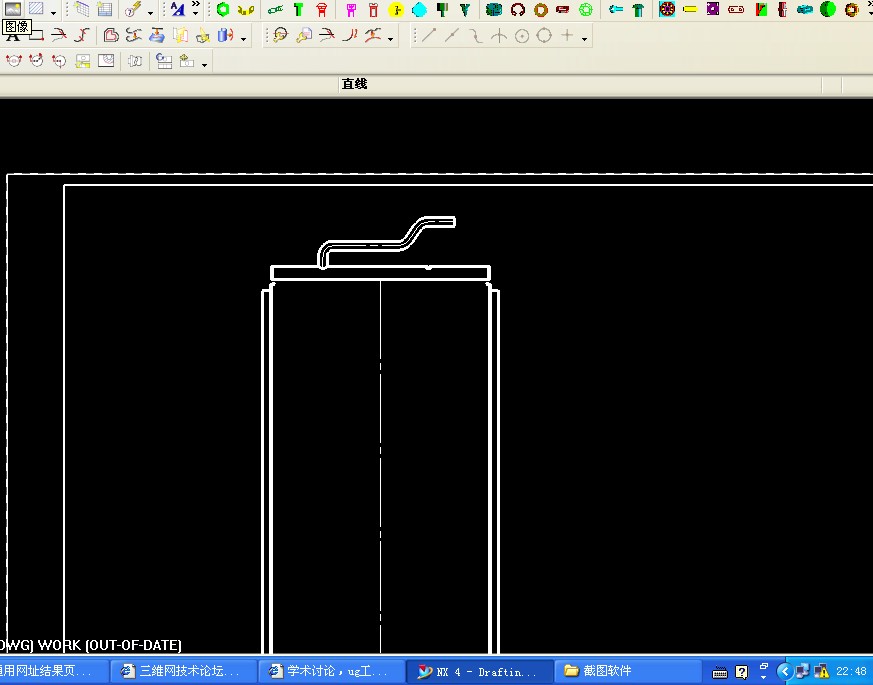Click the lightning key numbered icon
The width and height of the screenshot is (873, 685).
pos(133,9)
